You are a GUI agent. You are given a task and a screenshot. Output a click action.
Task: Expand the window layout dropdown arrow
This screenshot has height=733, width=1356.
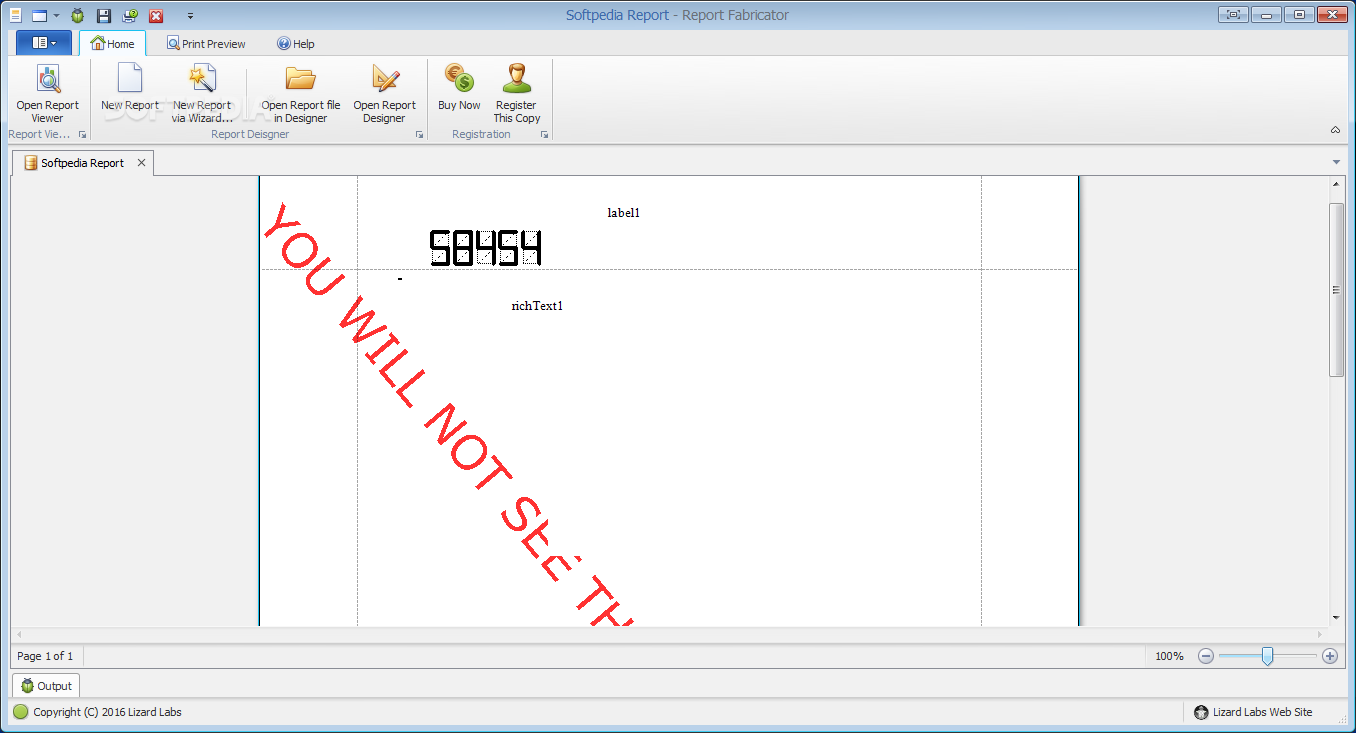point(56,16)
